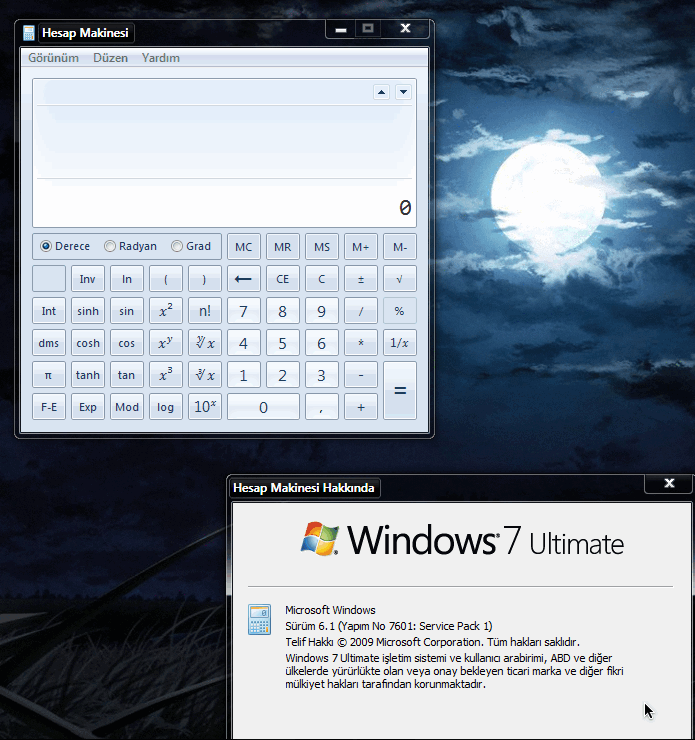695x740 pixels.
Task: Click the CE clear entry key
Action: pyautogui.click(x=283, y=279)
